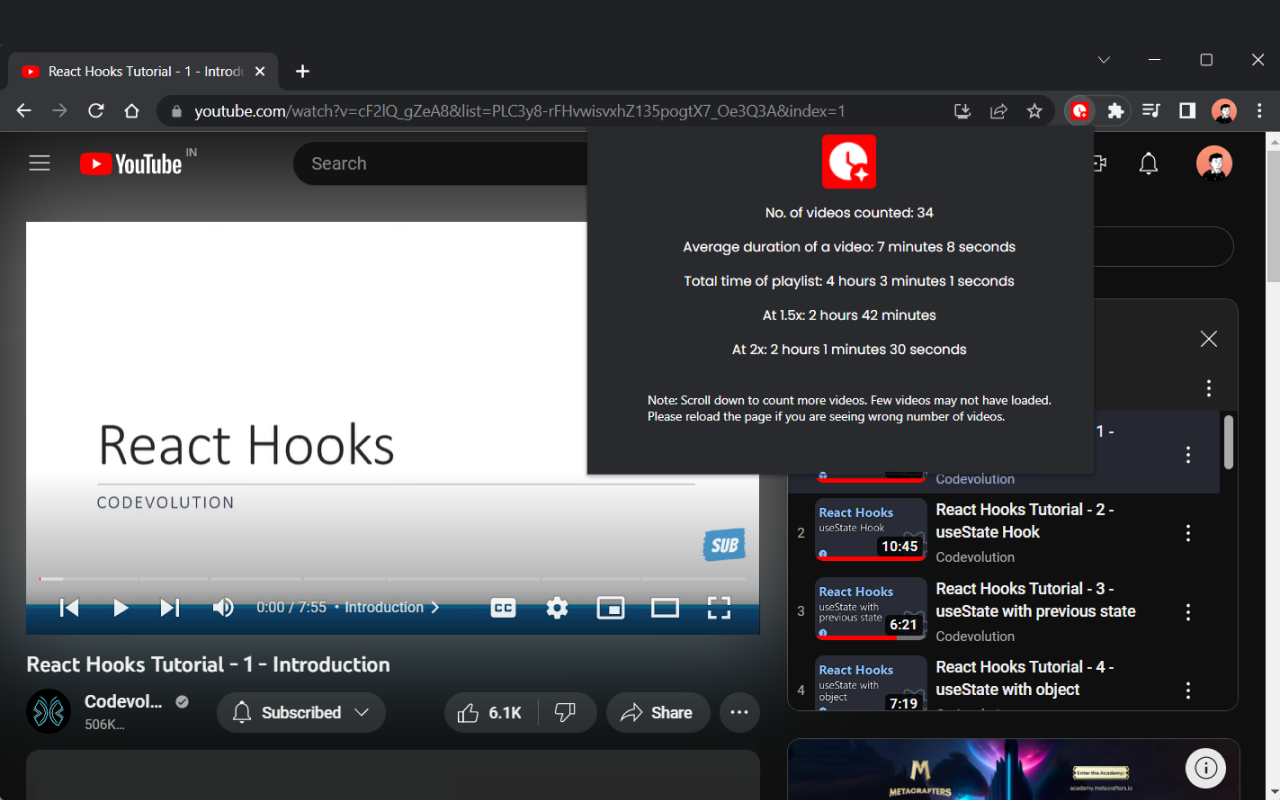Viewport: 1280px width, 800px height.
Task: Open the Codevolution channel avatar
Action: [48, 712]
